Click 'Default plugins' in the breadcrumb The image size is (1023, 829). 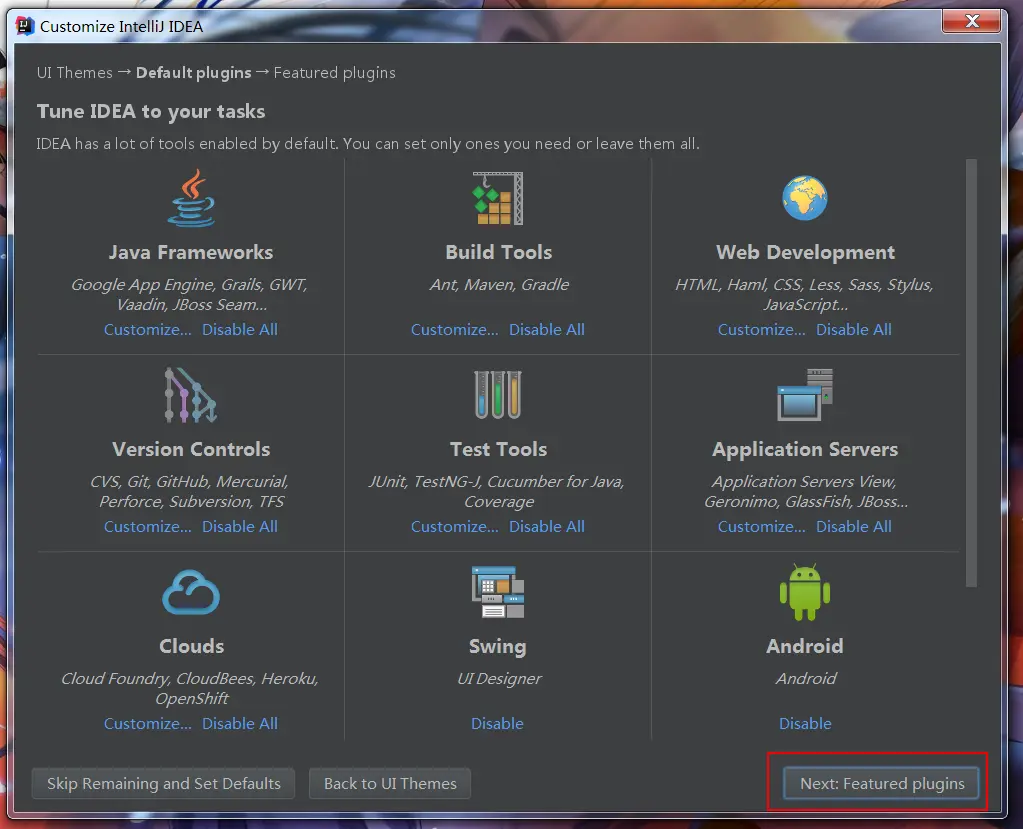(194, 72)
